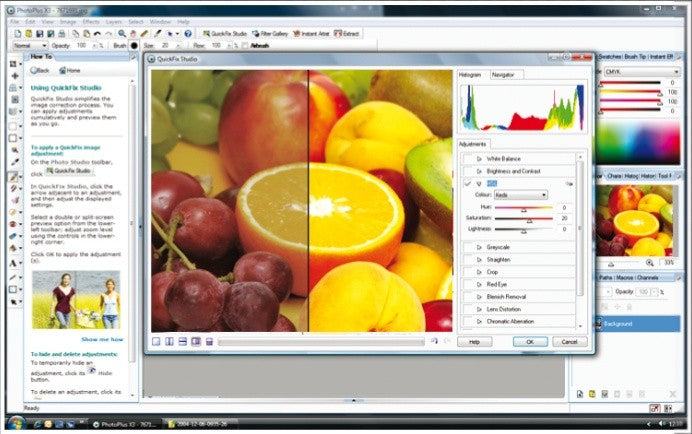Open the Colour dropdown showing Reds
This screenshot has height=434, width=692.
(521, 195)
